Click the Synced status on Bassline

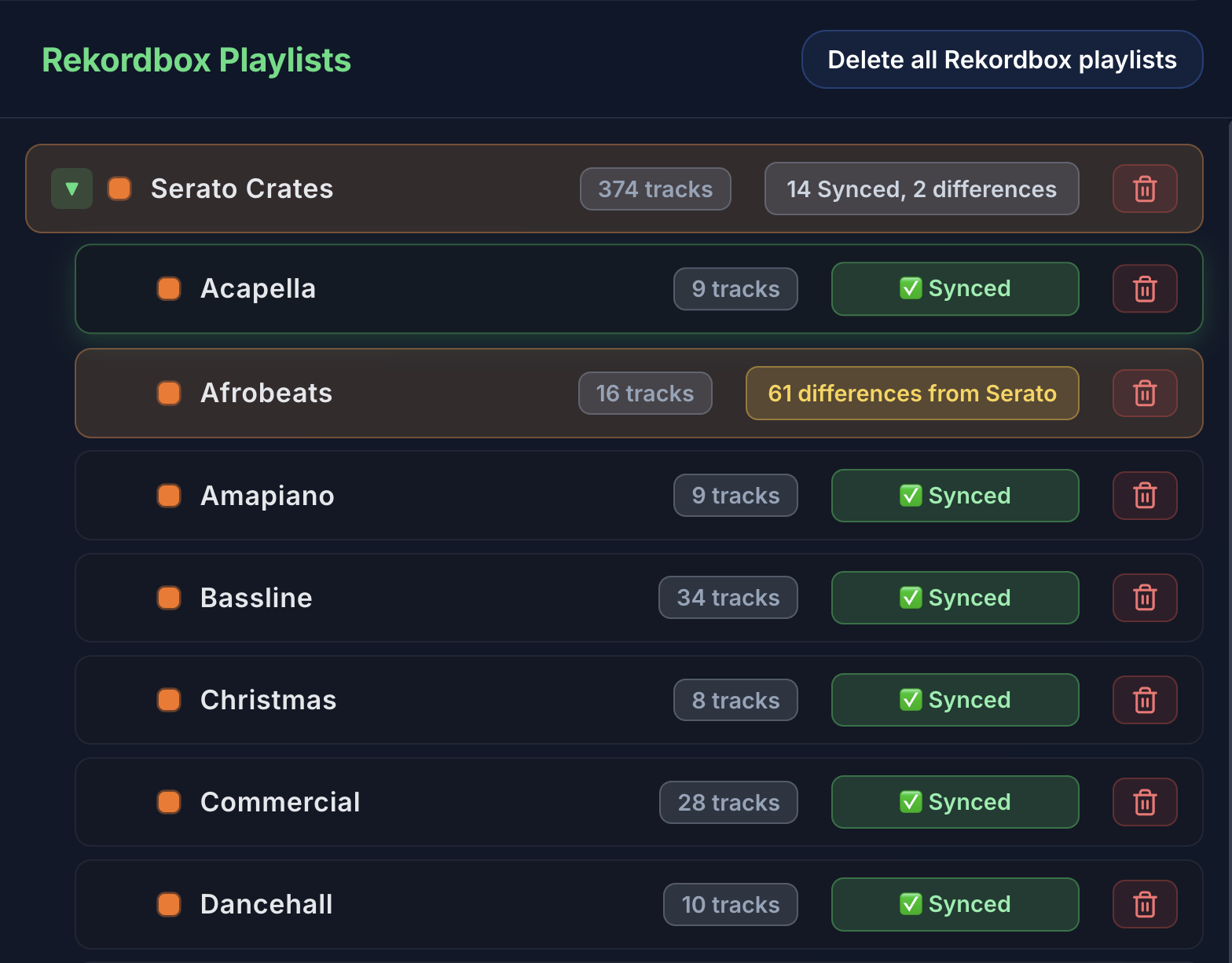coord(955,598)
